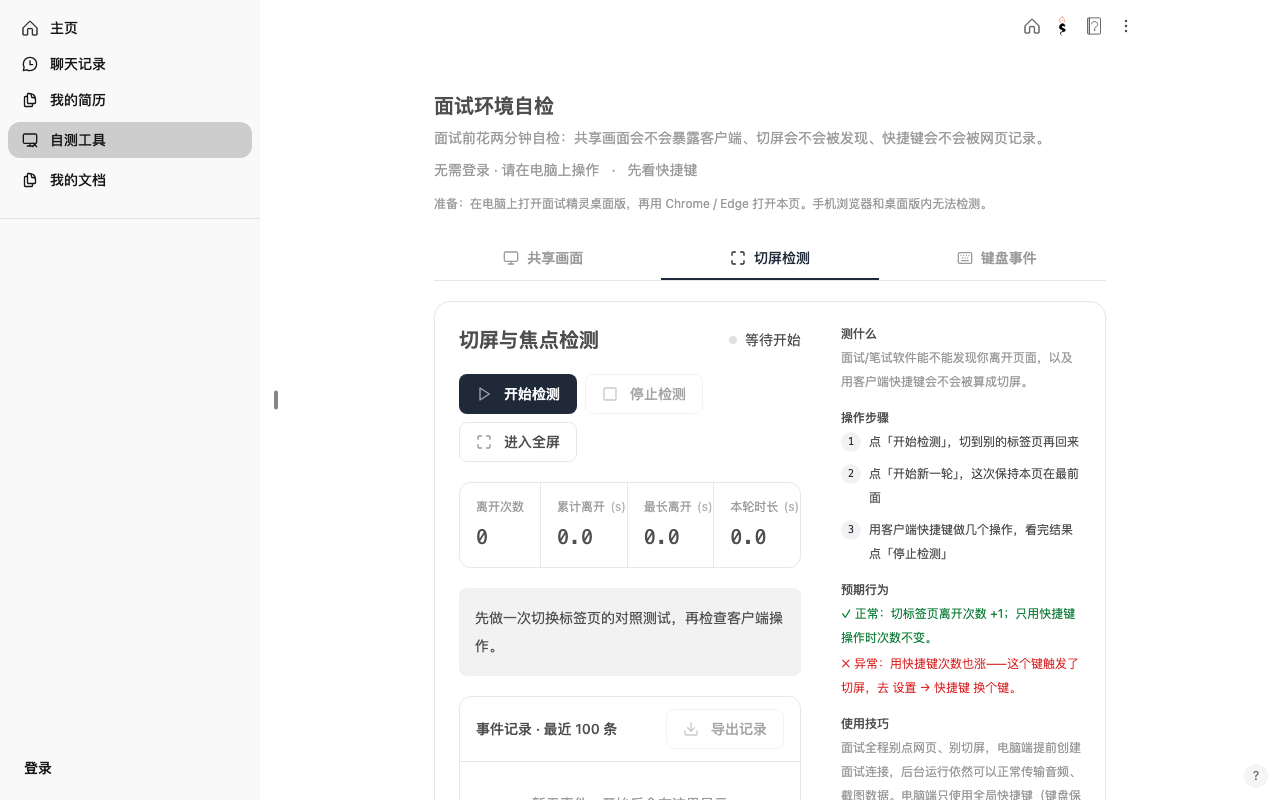Open 我的简历 in the sidebar
Image resolution: width=1280 pixels, height=800 pixels.
(130, 100)
